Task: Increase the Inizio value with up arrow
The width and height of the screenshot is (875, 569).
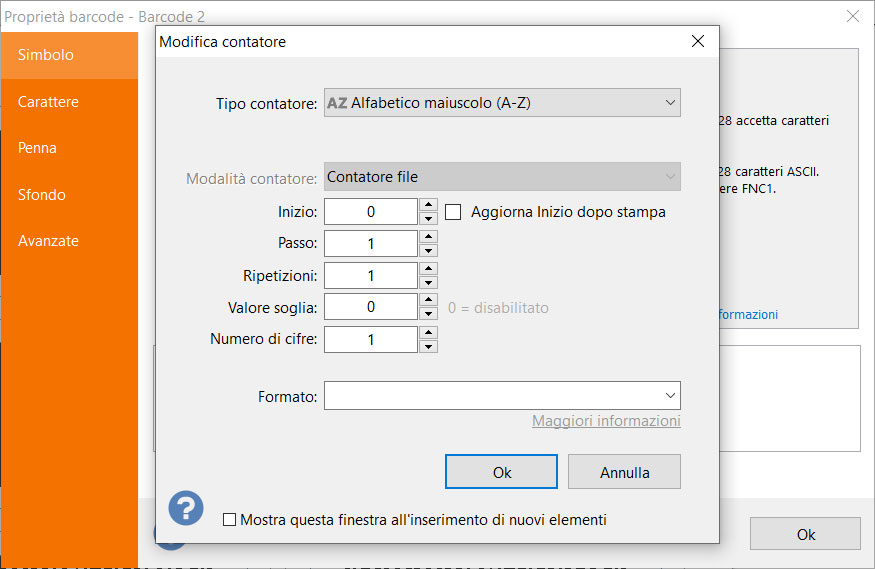Action: [x=428, y=205]
